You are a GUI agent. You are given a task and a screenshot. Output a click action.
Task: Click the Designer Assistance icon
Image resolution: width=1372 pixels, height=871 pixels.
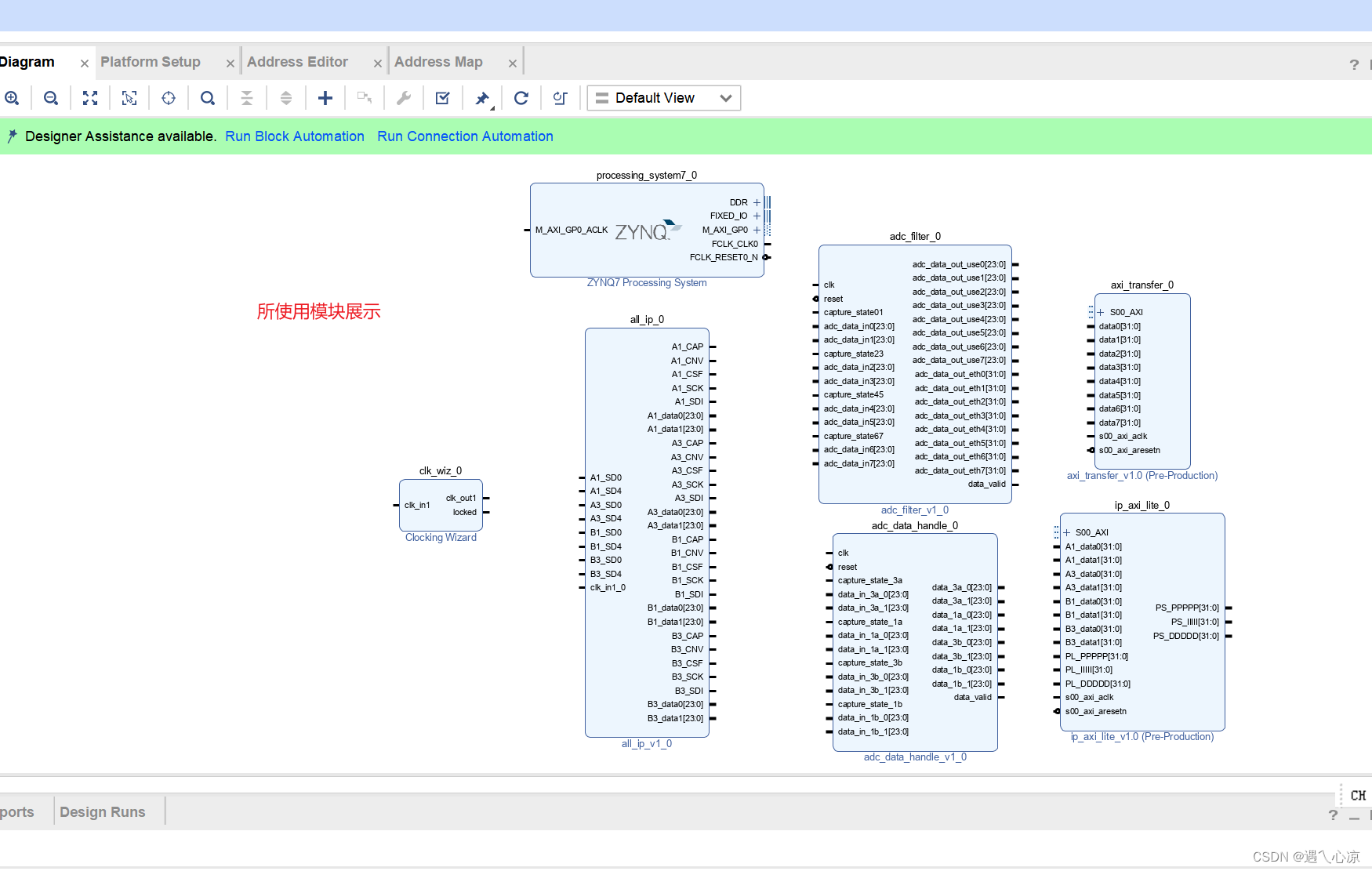[12, 136]
